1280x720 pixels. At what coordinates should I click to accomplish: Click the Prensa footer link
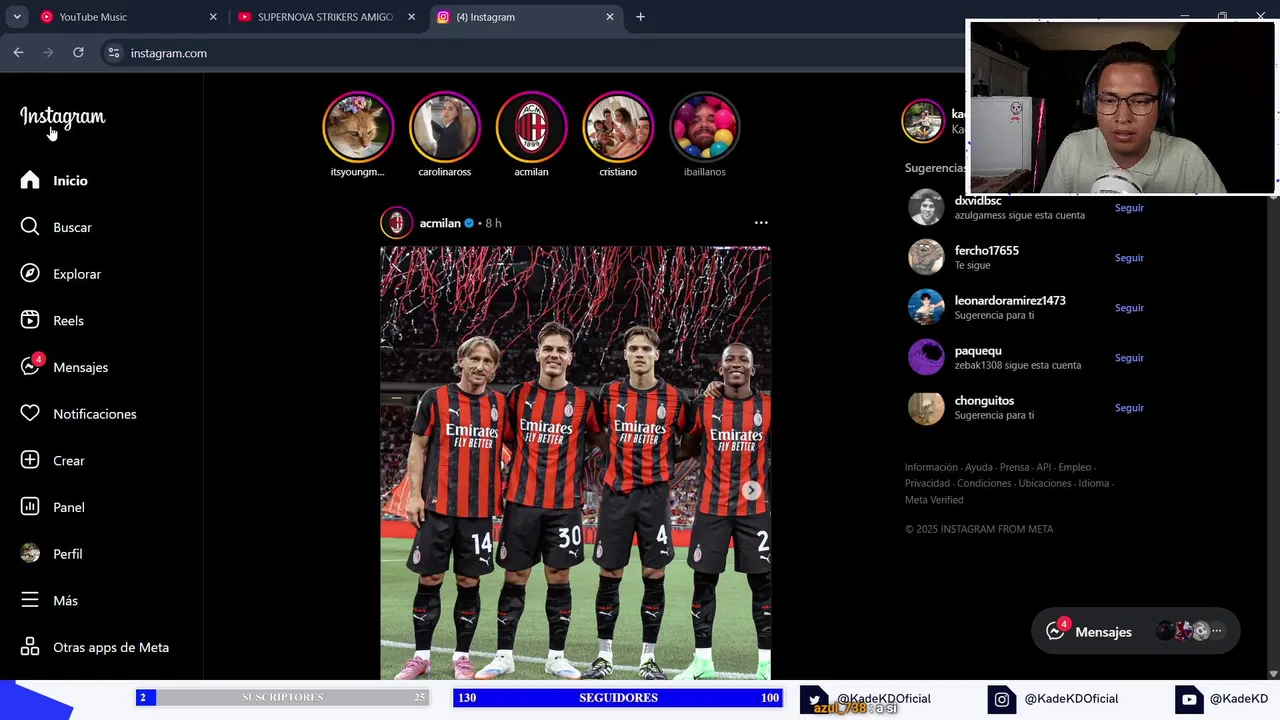[x=1014, y=467]
